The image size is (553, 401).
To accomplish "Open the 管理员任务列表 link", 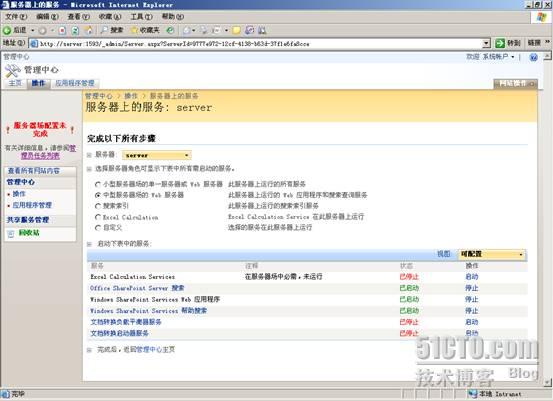I will (48, 152).
